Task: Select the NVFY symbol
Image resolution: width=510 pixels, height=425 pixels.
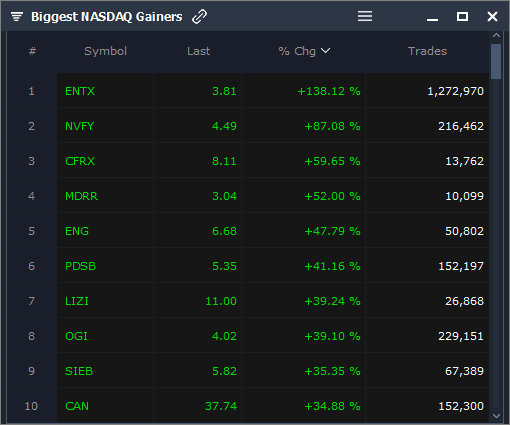Action: pyautogui.click(x=80, y=126)
